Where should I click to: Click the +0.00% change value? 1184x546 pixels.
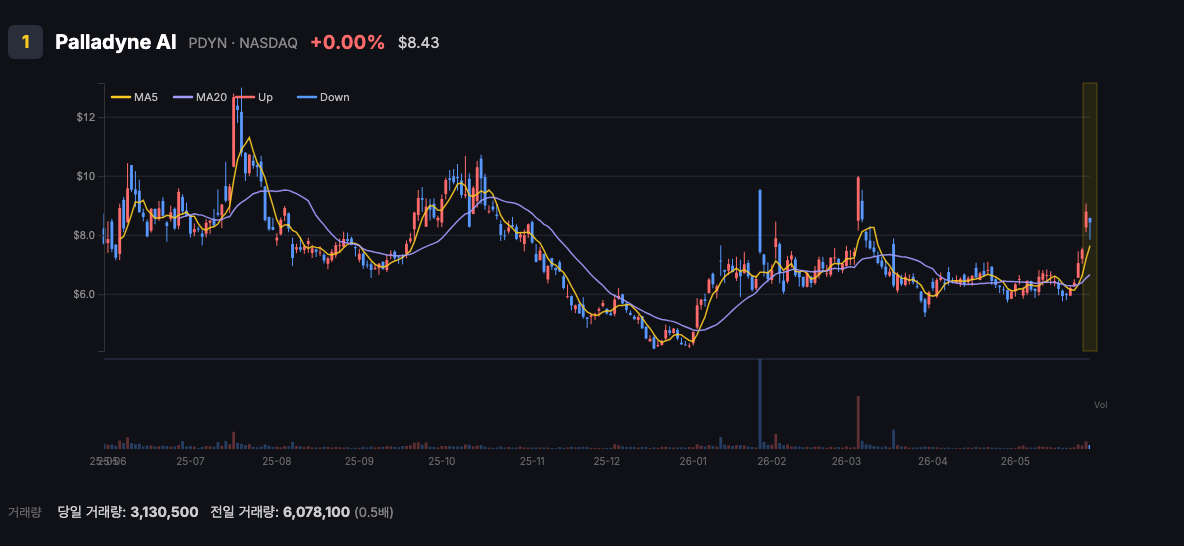point(347,42)
